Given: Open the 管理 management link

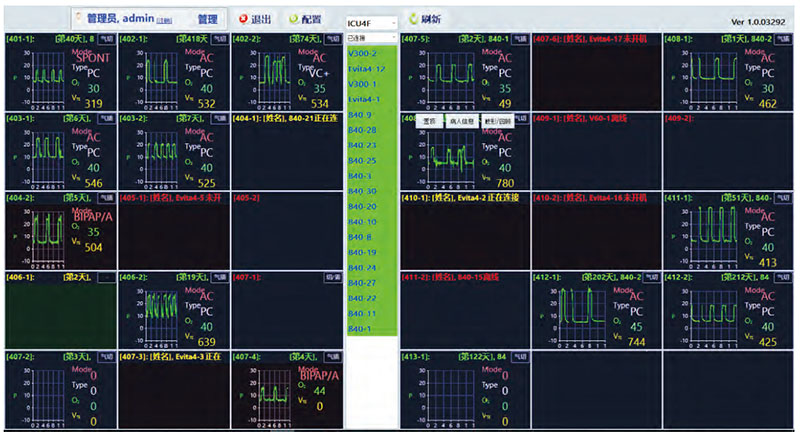Looking at the screenshot, I should [x=207, y=19].
